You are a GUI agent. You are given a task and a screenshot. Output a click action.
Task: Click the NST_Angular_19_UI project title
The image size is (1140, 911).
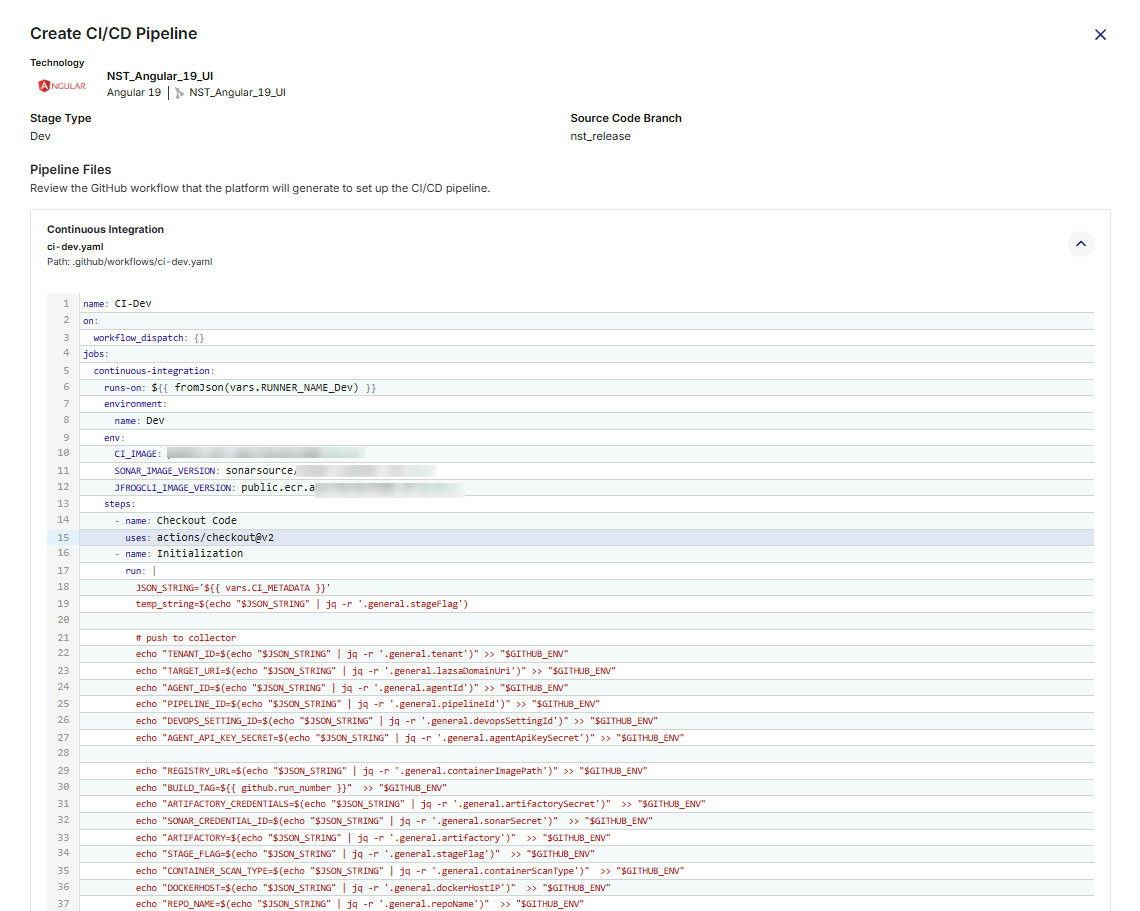pyautogui.click(x=160, y=76)
